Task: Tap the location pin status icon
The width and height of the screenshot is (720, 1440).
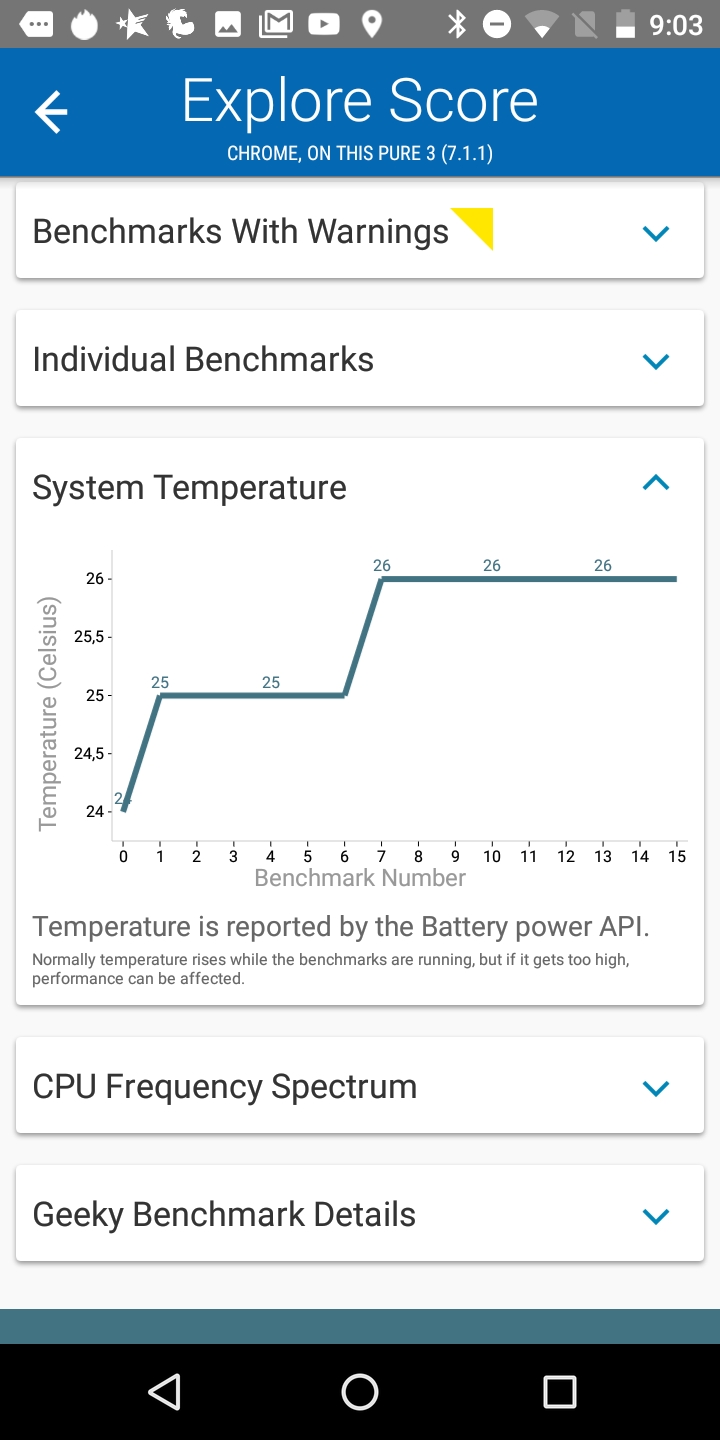Action: [x=371, y=24]
